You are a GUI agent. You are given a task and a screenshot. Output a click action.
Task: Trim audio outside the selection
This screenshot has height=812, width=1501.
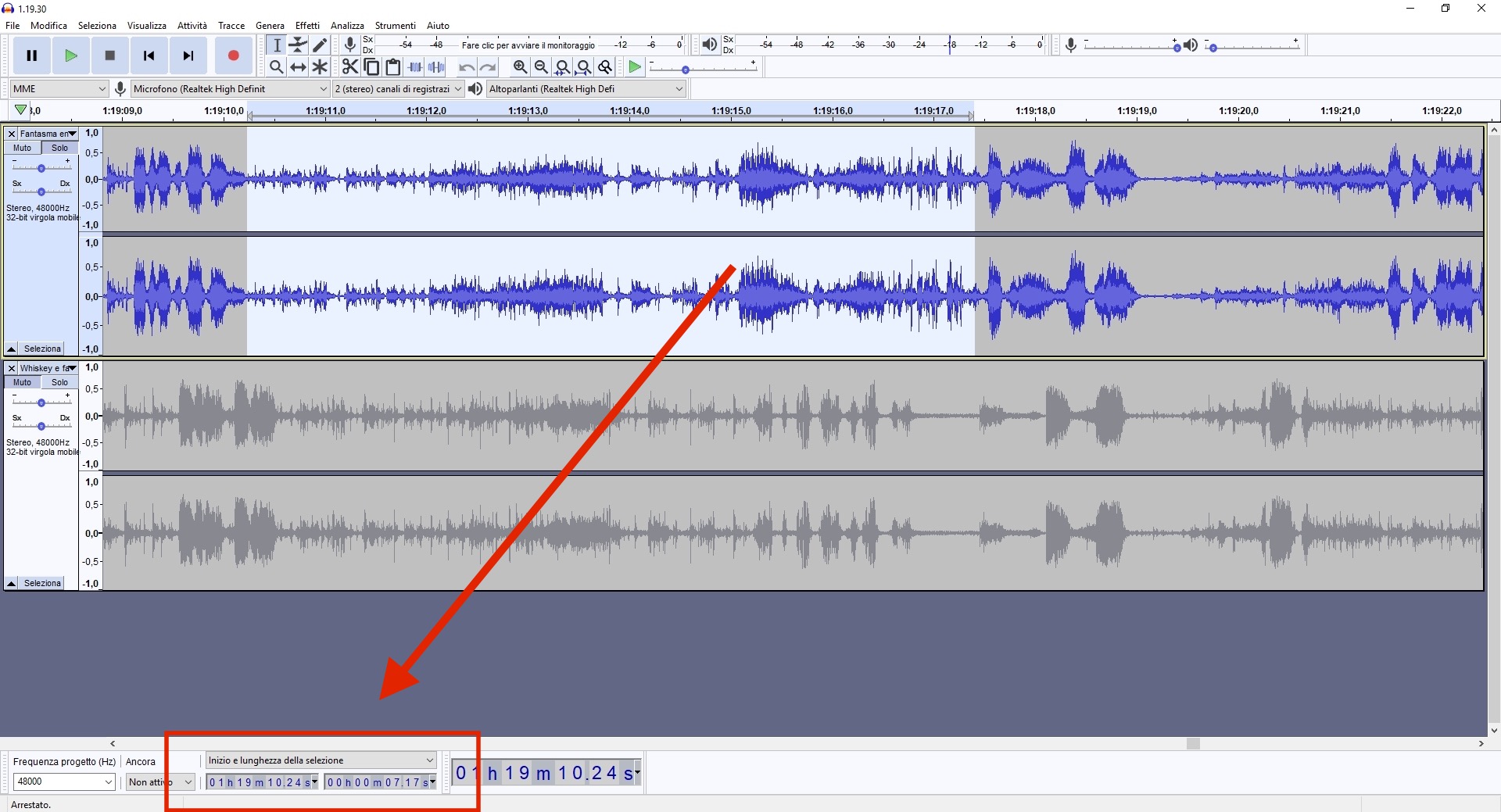tap(414, 67)
